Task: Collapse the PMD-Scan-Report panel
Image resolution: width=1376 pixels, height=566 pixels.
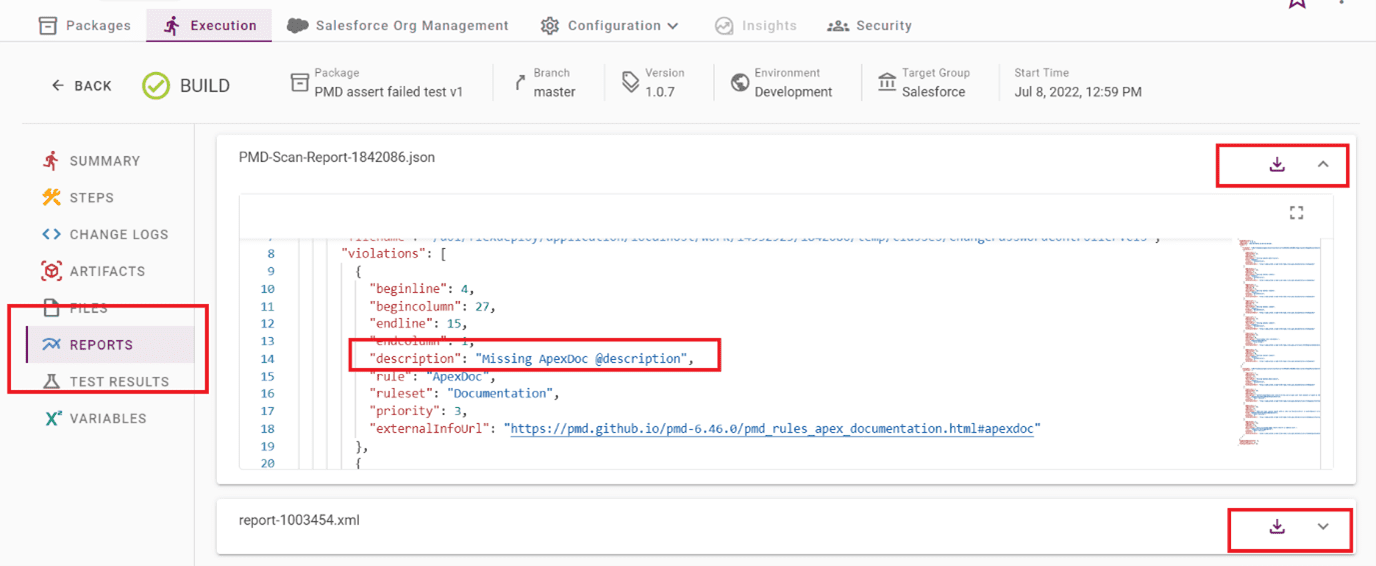Action: click(1323, 164)
